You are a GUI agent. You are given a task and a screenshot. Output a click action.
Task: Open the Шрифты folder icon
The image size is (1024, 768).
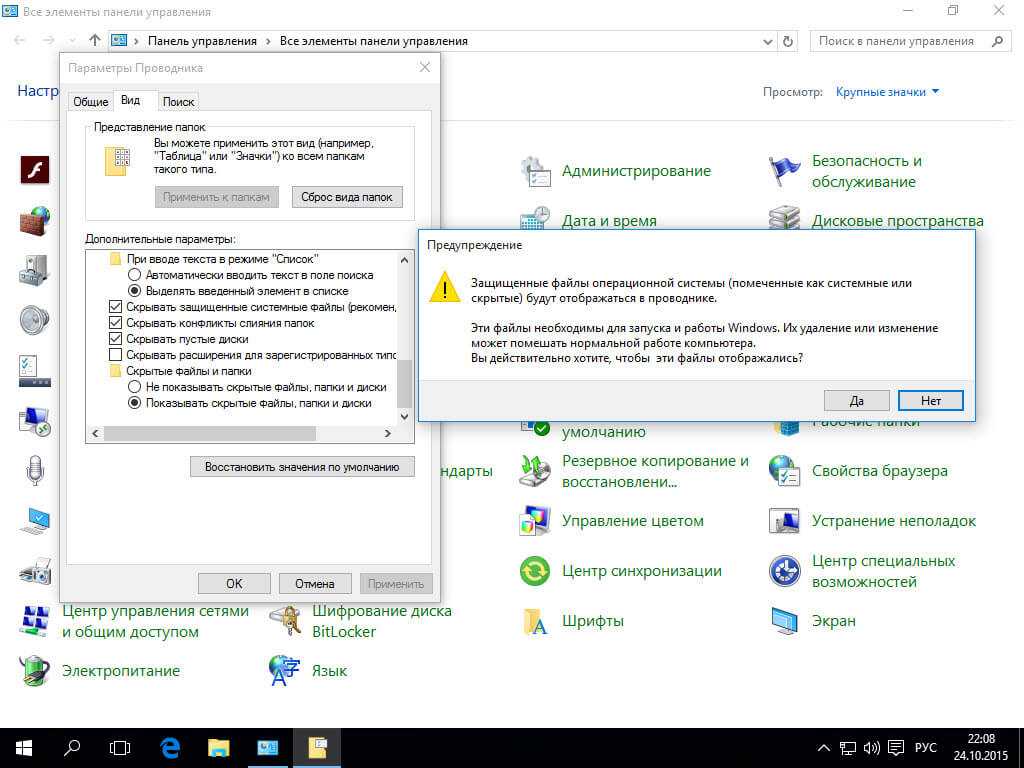coord(536,621)
